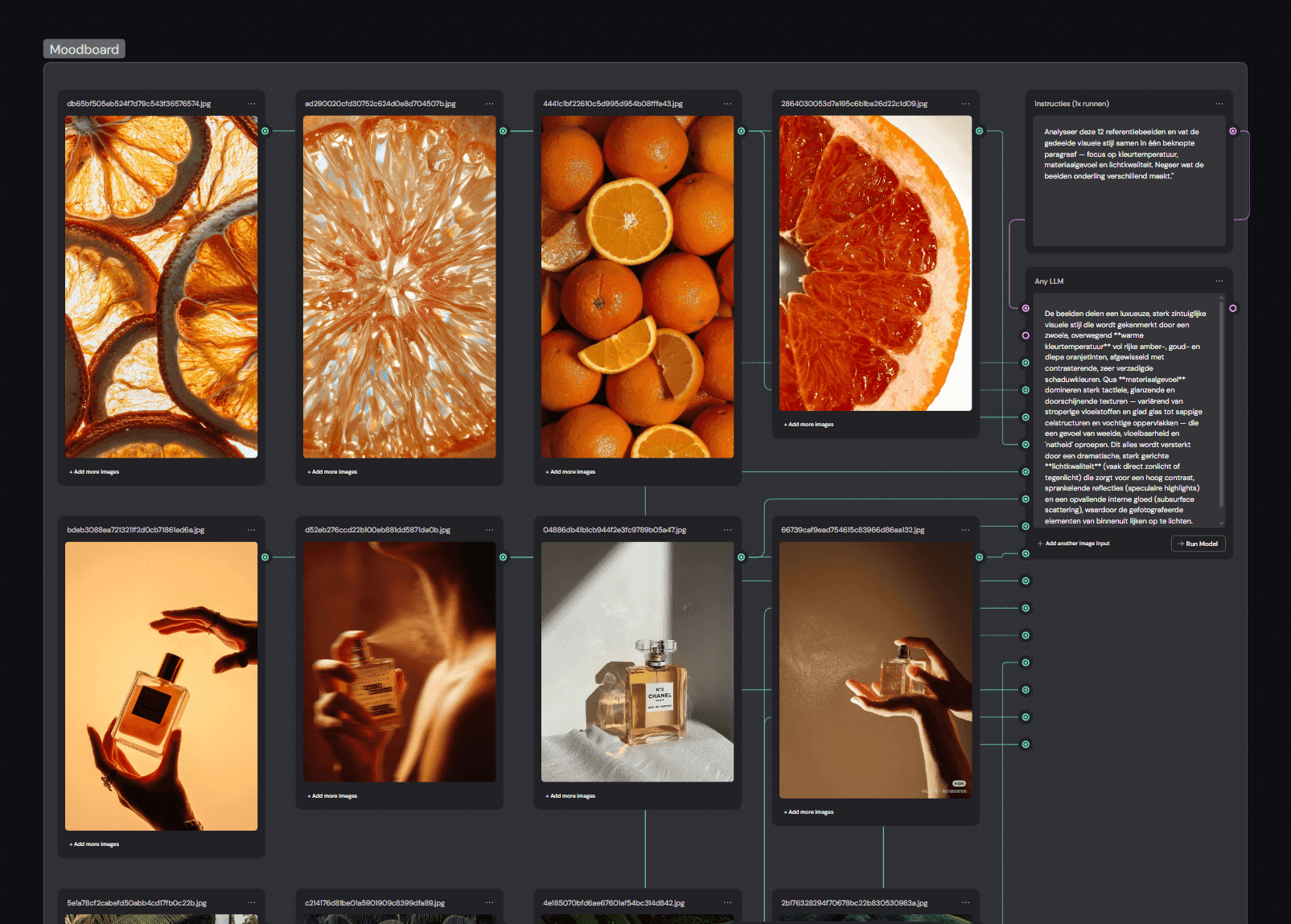Click the 2b176328 filename label
Viewport: 1291px width, 924px height.
(854, 903)
